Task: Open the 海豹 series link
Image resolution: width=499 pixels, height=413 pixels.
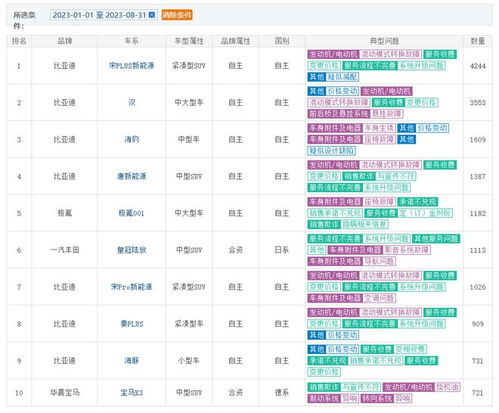Action: point(132,139)
